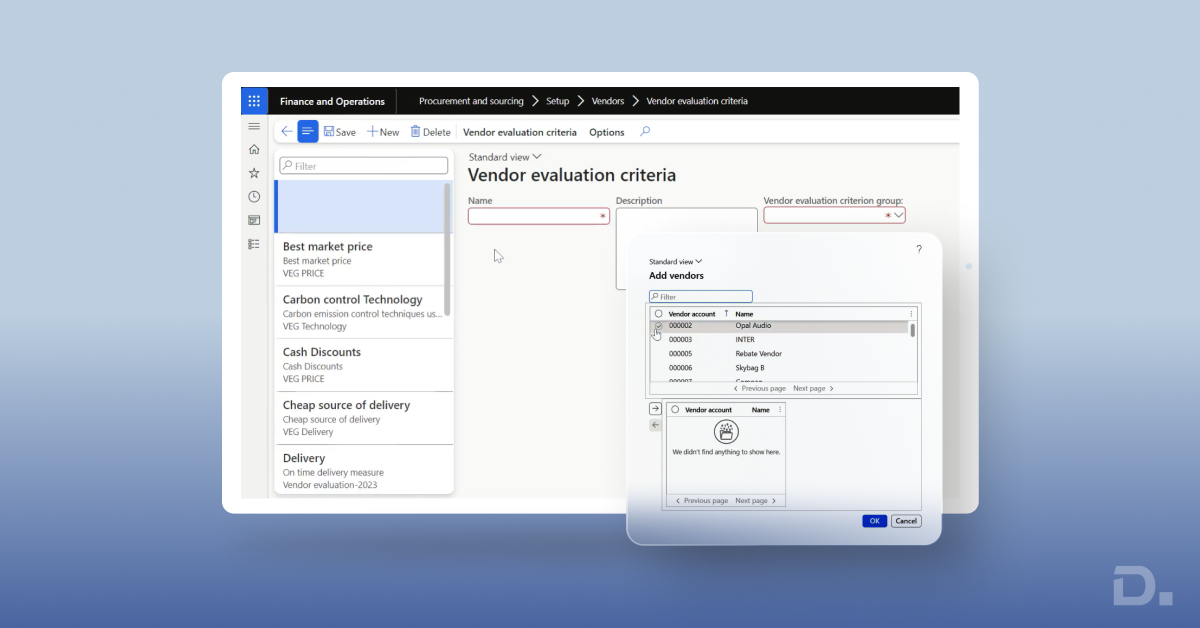Open Workspaces icon in sidebar
Viewport: 1200px width, 628px height.
254,220
